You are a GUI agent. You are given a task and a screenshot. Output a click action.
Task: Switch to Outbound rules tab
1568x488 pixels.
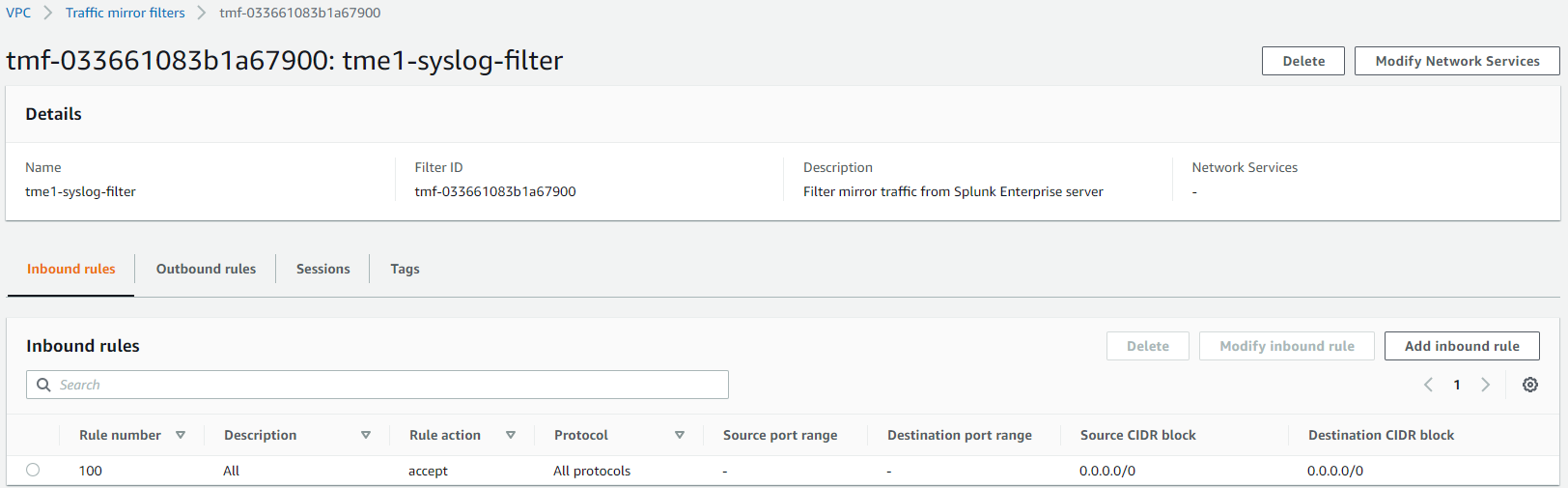tap(206, 269)
